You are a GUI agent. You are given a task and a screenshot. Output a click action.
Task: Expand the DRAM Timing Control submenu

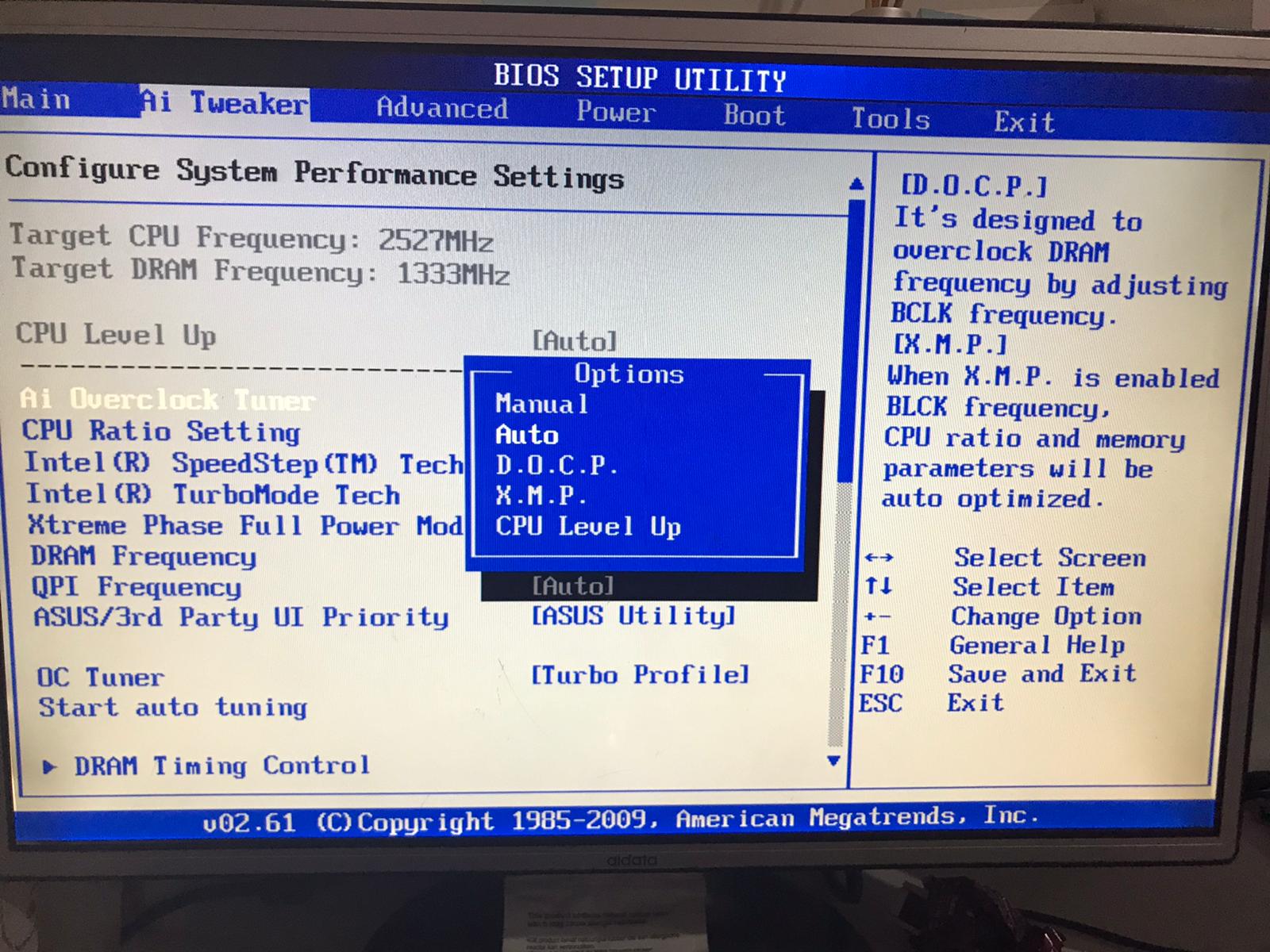pyautogui.click(x=206, y=766)
